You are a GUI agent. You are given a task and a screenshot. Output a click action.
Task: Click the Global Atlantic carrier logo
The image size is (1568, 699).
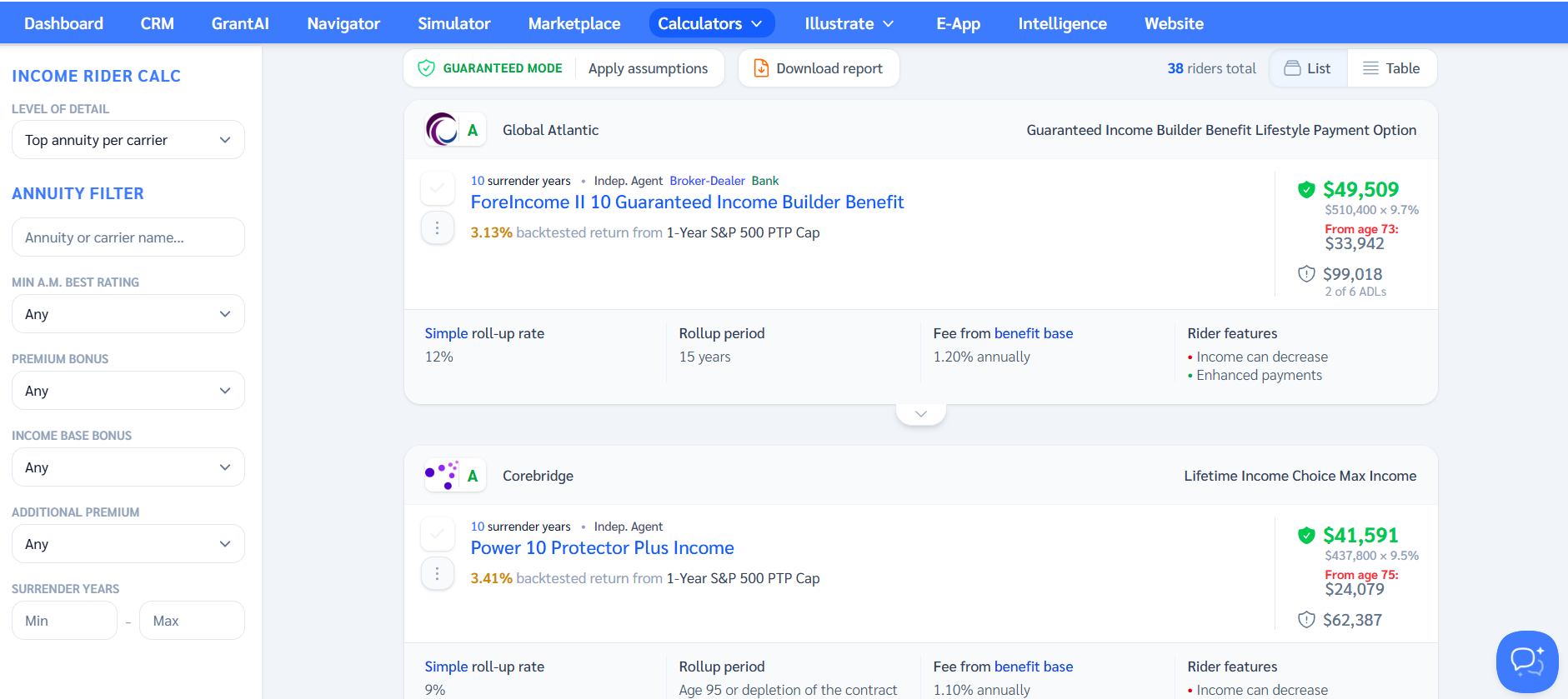[442, 130]
